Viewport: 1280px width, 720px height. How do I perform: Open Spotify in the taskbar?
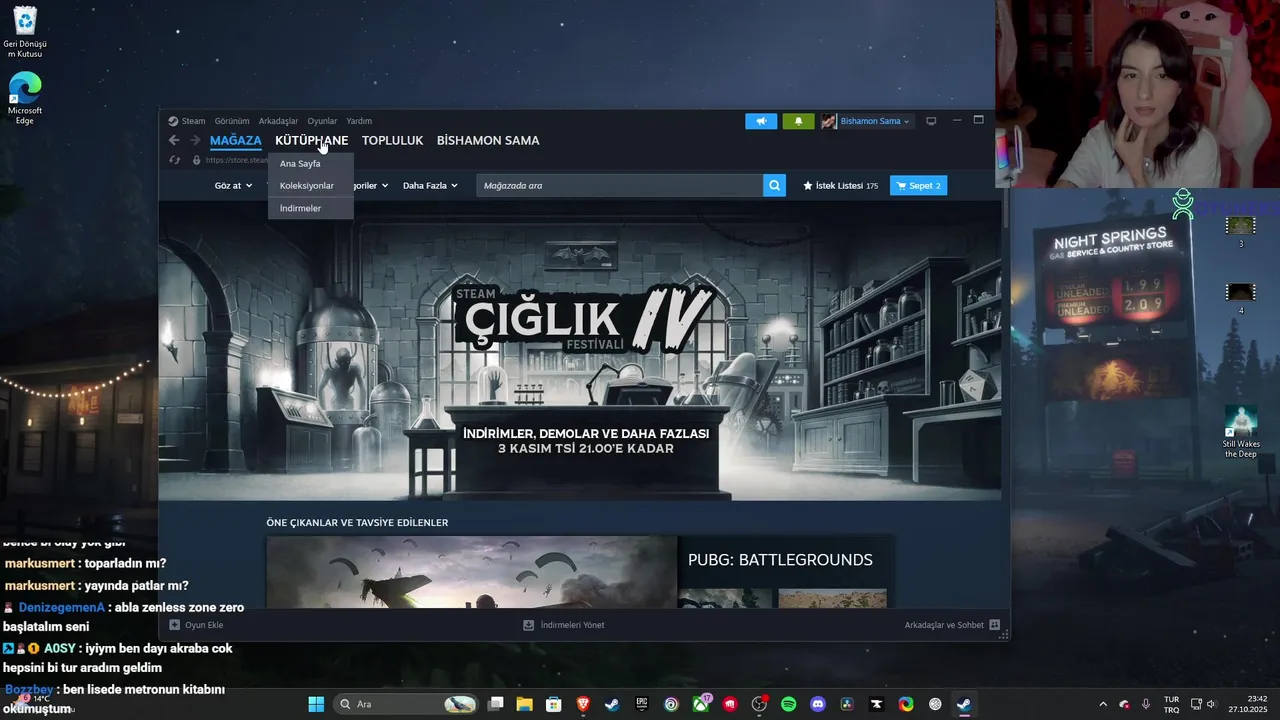(788, 704)
